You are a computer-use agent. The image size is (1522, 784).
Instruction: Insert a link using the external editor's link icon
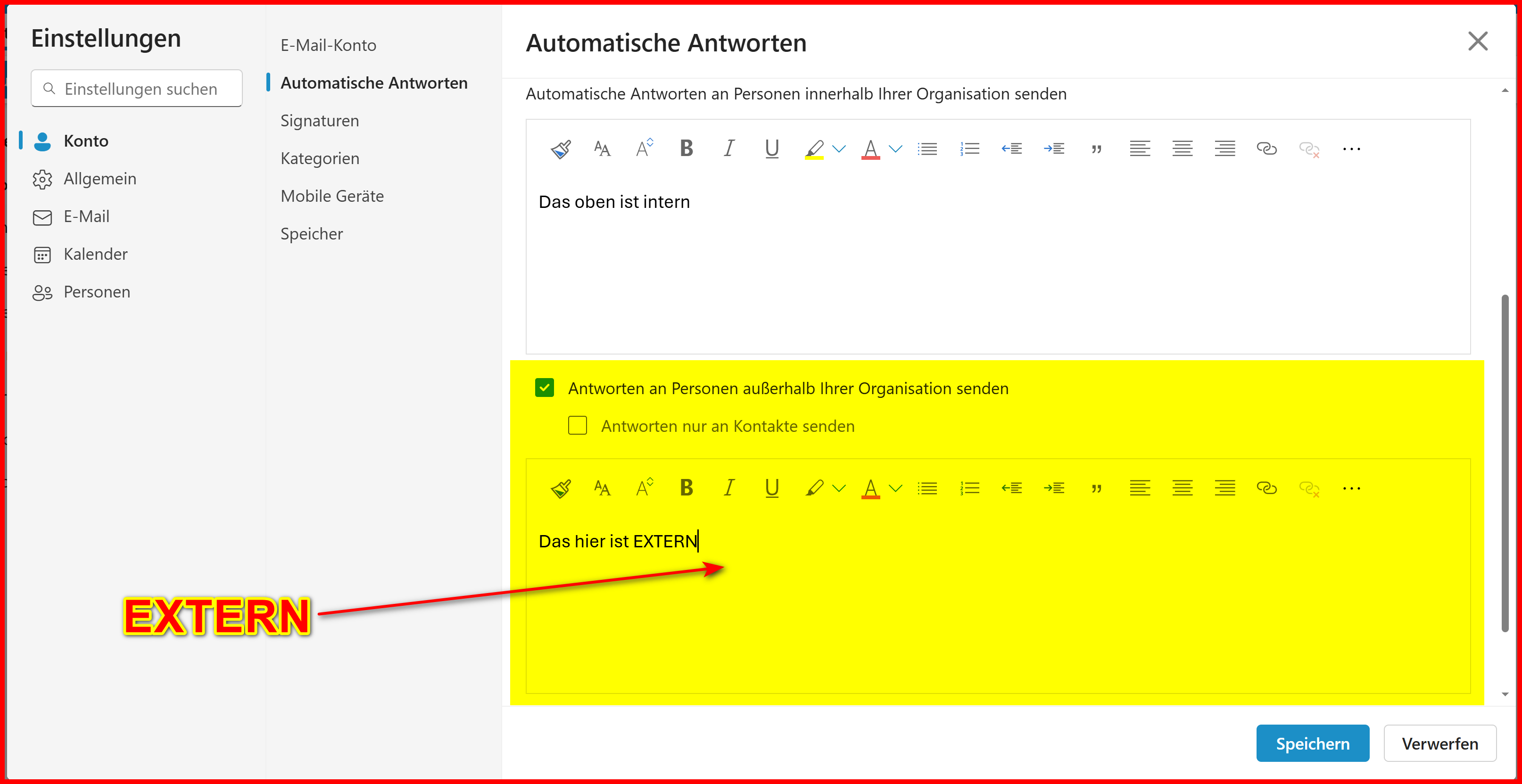[x=1266, y=488]
